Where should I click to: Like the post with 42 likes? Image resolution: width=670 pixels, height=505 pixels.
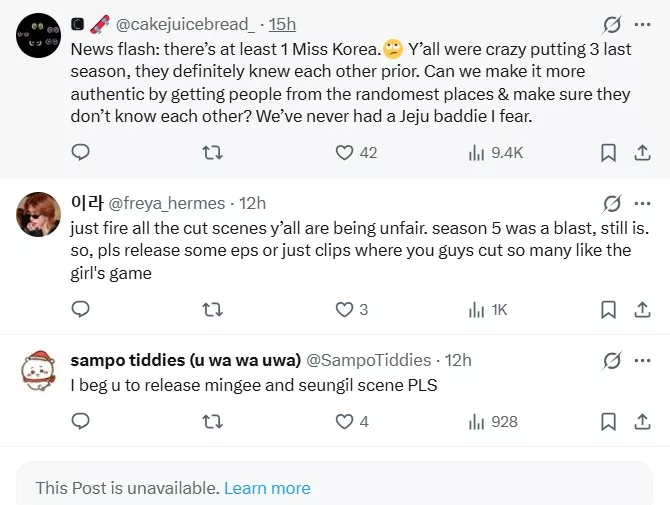click(345, 152)
